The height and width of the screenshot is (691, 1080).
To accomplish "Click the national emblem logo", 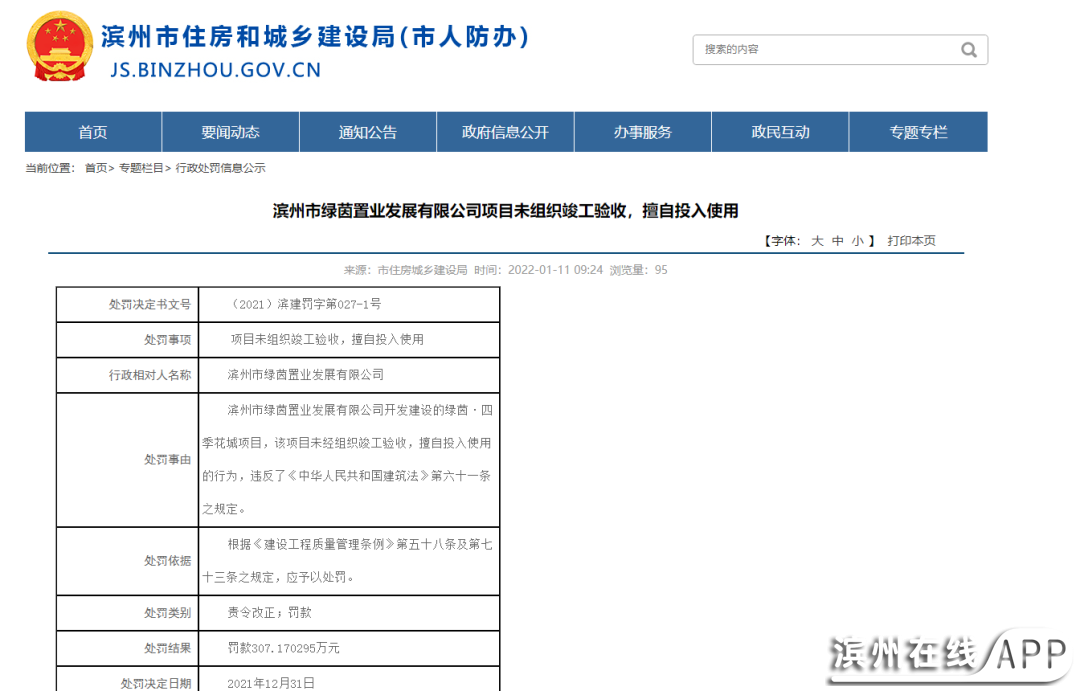I will point(58,48).
